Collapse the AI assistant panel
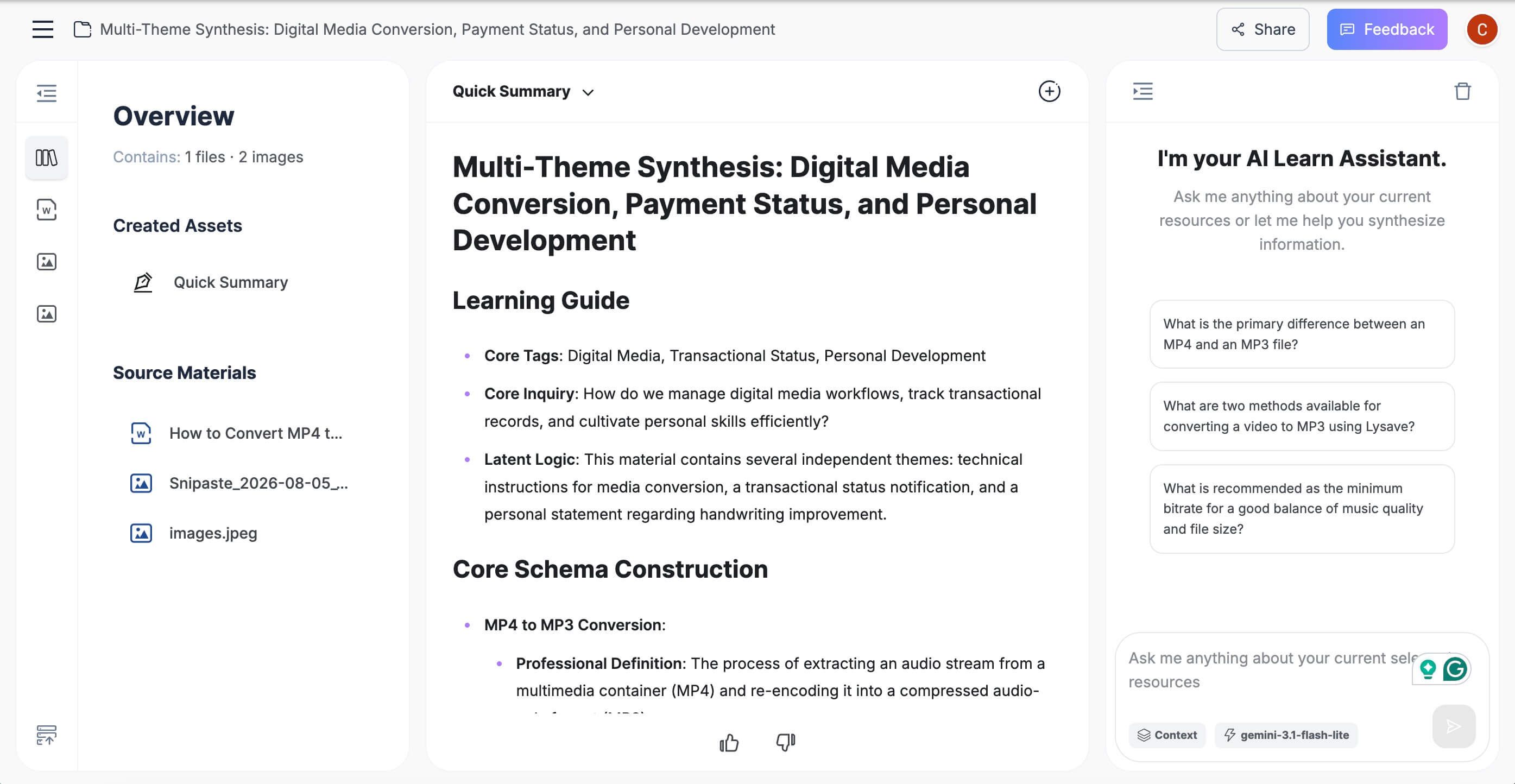This screenshot has height=784, width=1515. pyautogui.click(x=1142, y=91)
